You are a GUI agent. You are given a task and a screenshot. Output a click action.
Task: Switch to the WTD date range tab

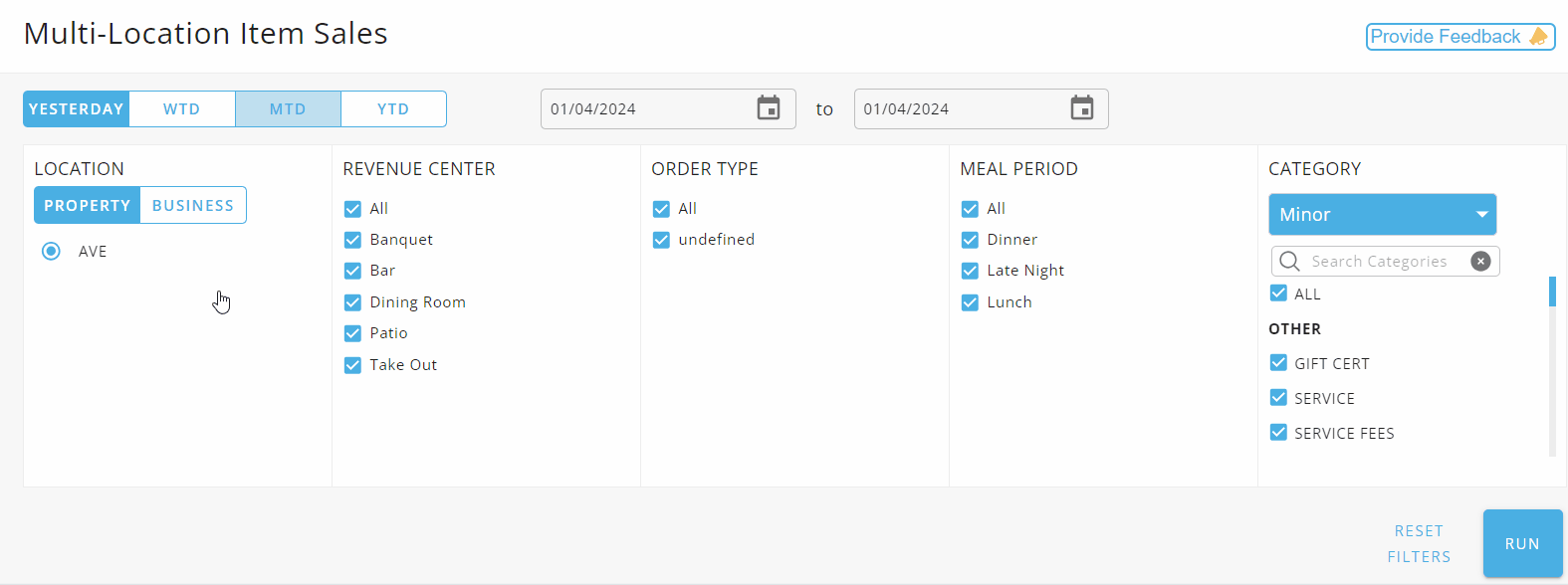click(182, 109)
